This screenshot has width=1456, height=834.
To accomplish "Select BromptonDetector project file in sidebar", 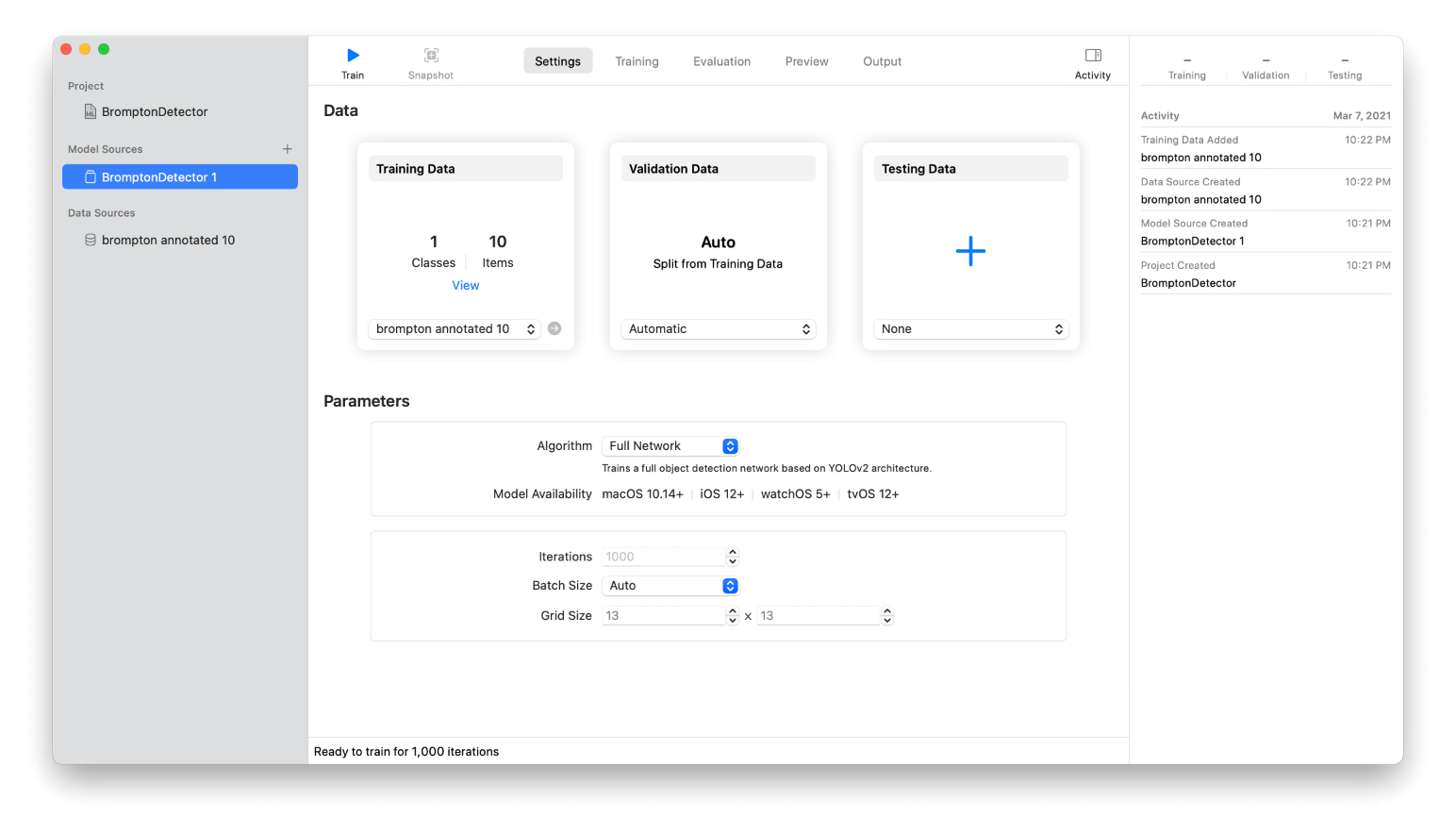I will coord(155,111).
